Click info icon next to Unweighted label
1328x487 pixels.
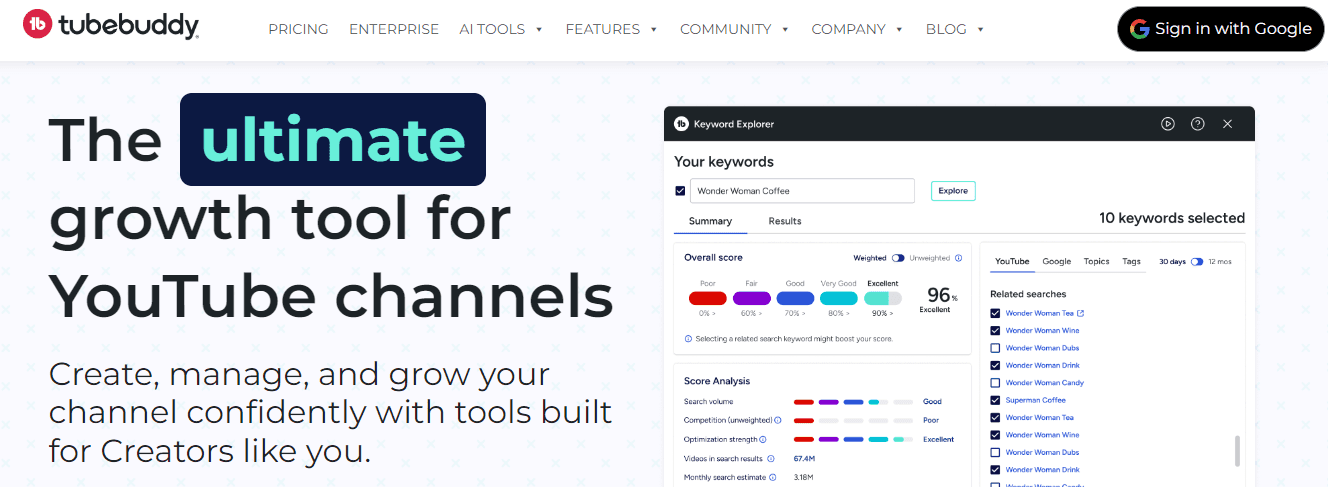point(958,258)
